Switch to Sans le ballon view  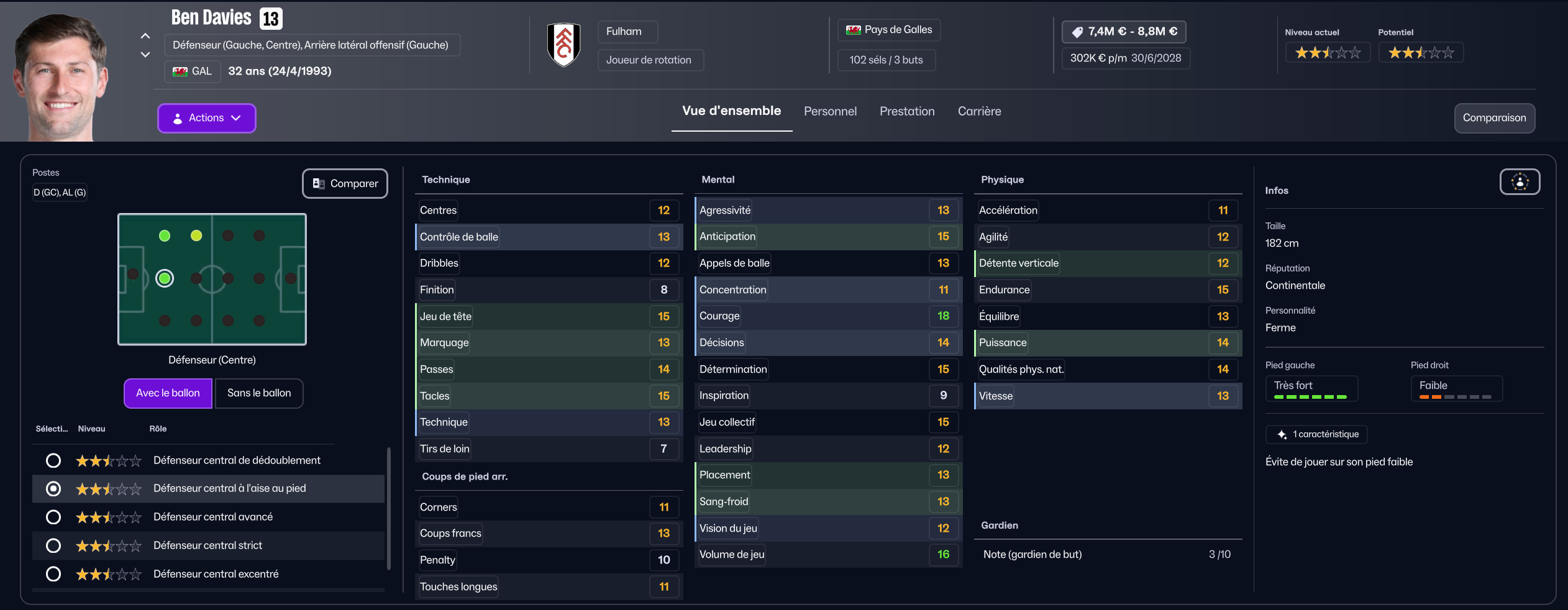coord(259,393)
